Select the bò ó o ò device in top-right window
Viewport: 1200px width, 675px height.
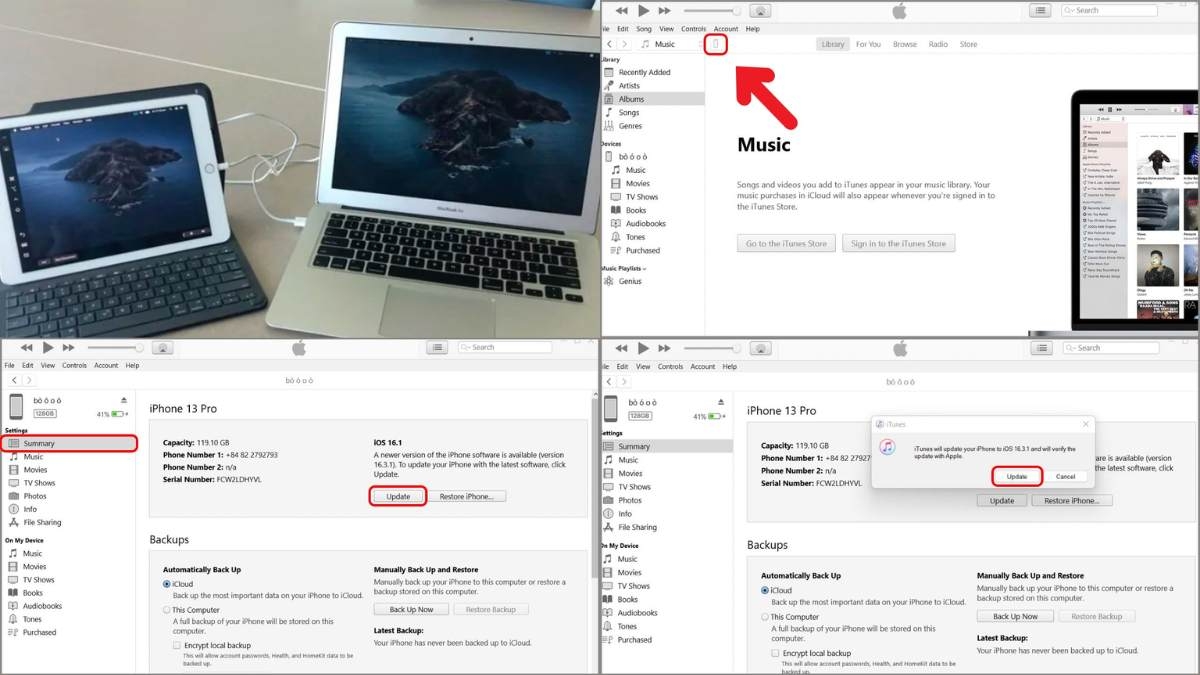tap(633, 157)
